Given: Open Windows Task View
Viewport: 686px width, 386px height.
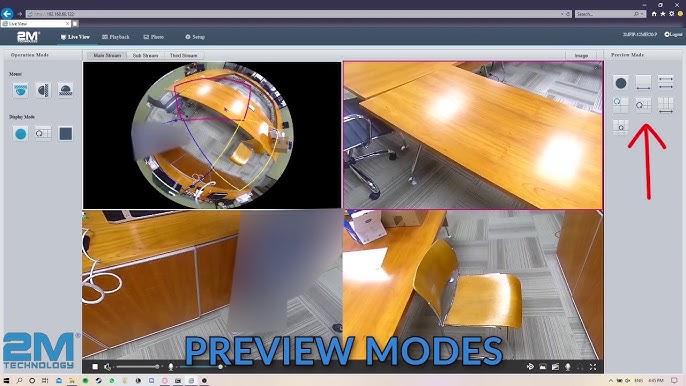Looking at the screenshot, I should (x=45, y=381).
